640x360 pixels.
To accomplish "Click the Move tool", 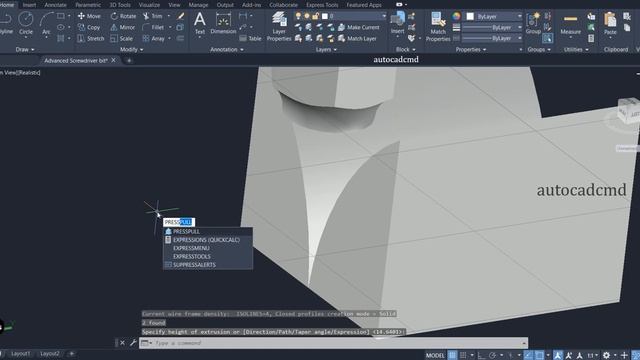I will [x=89, y=16].
